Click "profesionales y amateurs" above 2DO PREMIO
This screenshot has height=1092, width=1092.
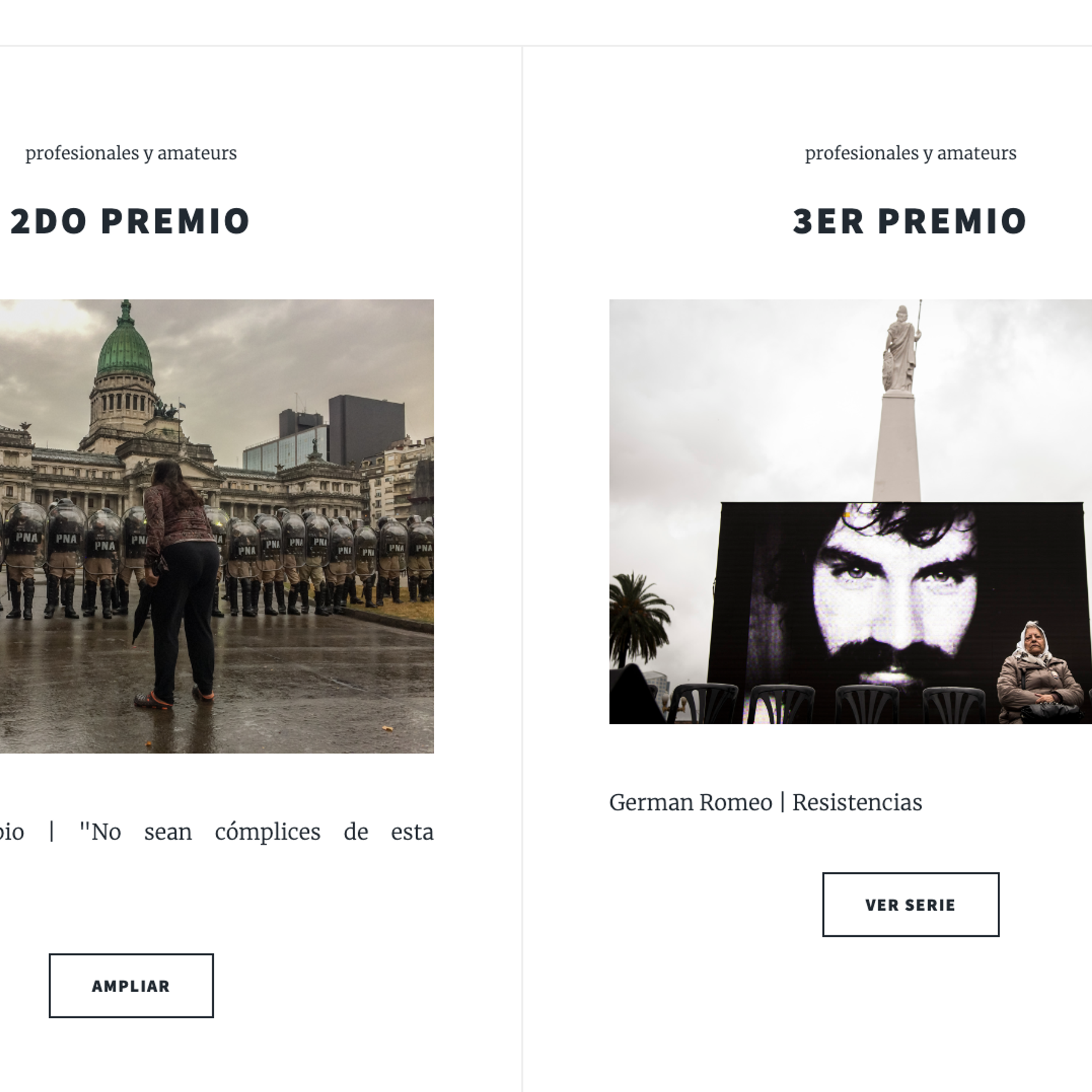point(131,153)
